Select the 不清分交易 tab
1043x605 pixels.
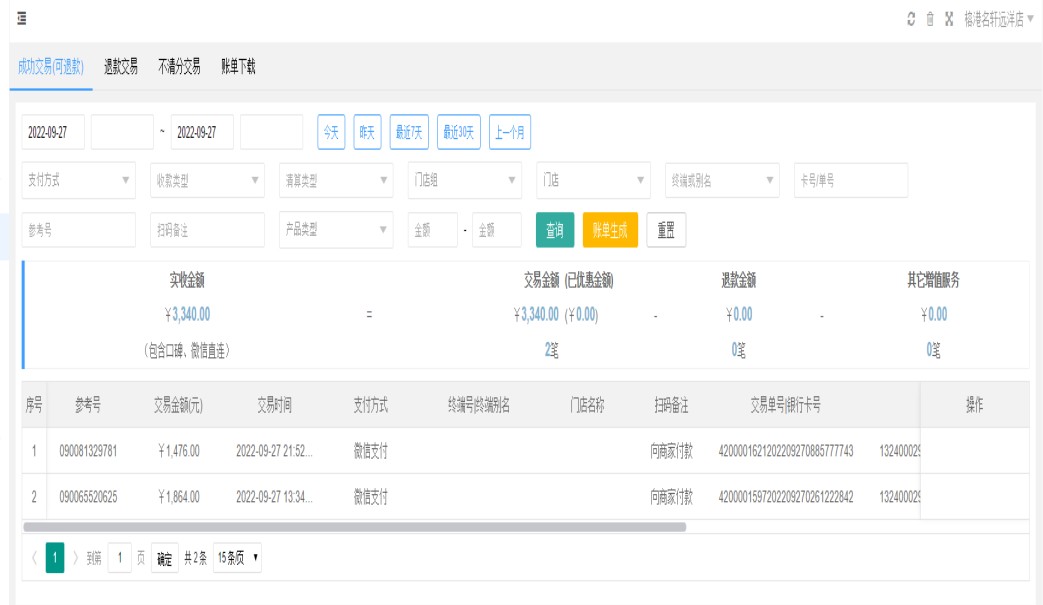[179, 67]
